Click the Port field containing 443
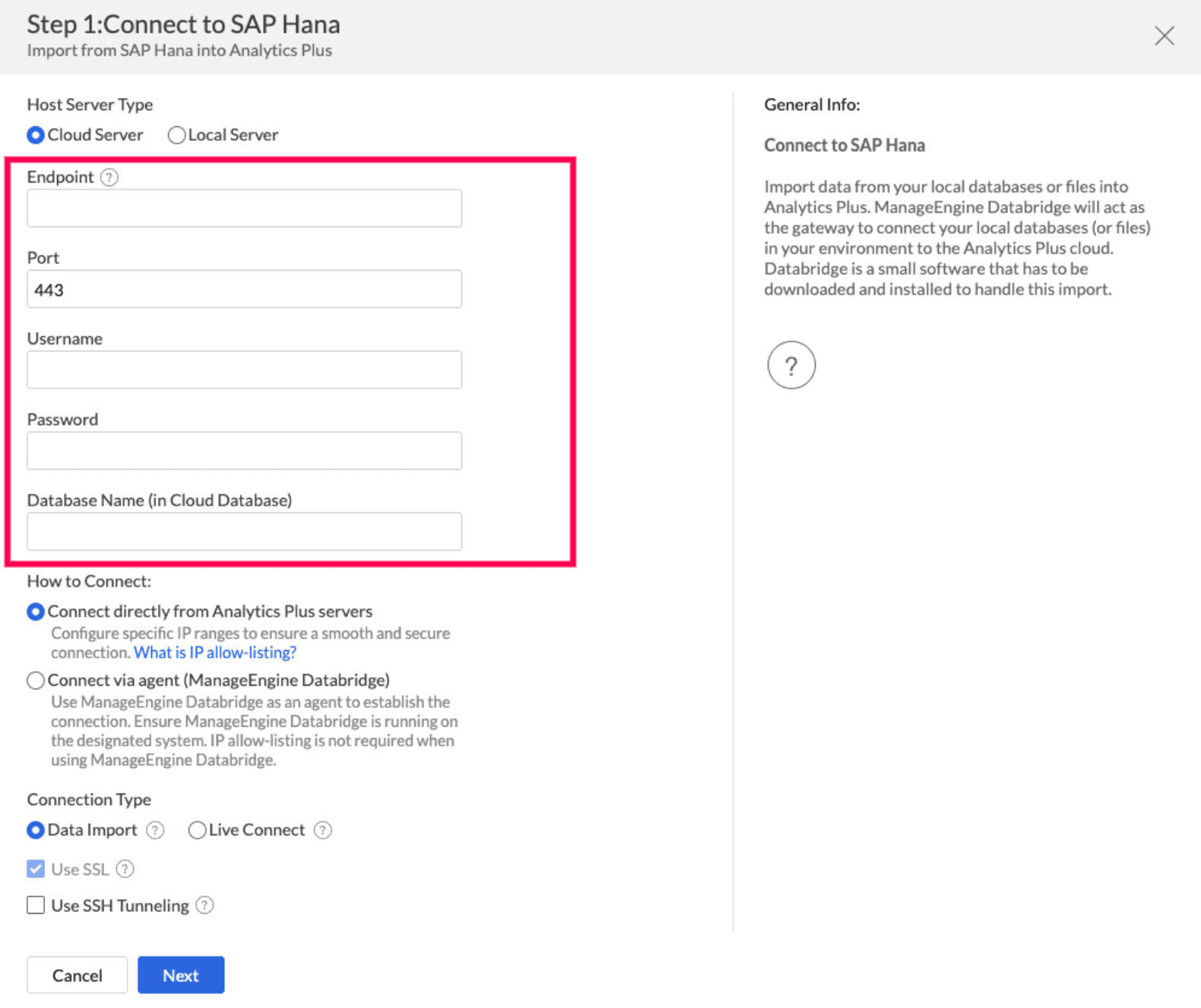 click(244, 290)
